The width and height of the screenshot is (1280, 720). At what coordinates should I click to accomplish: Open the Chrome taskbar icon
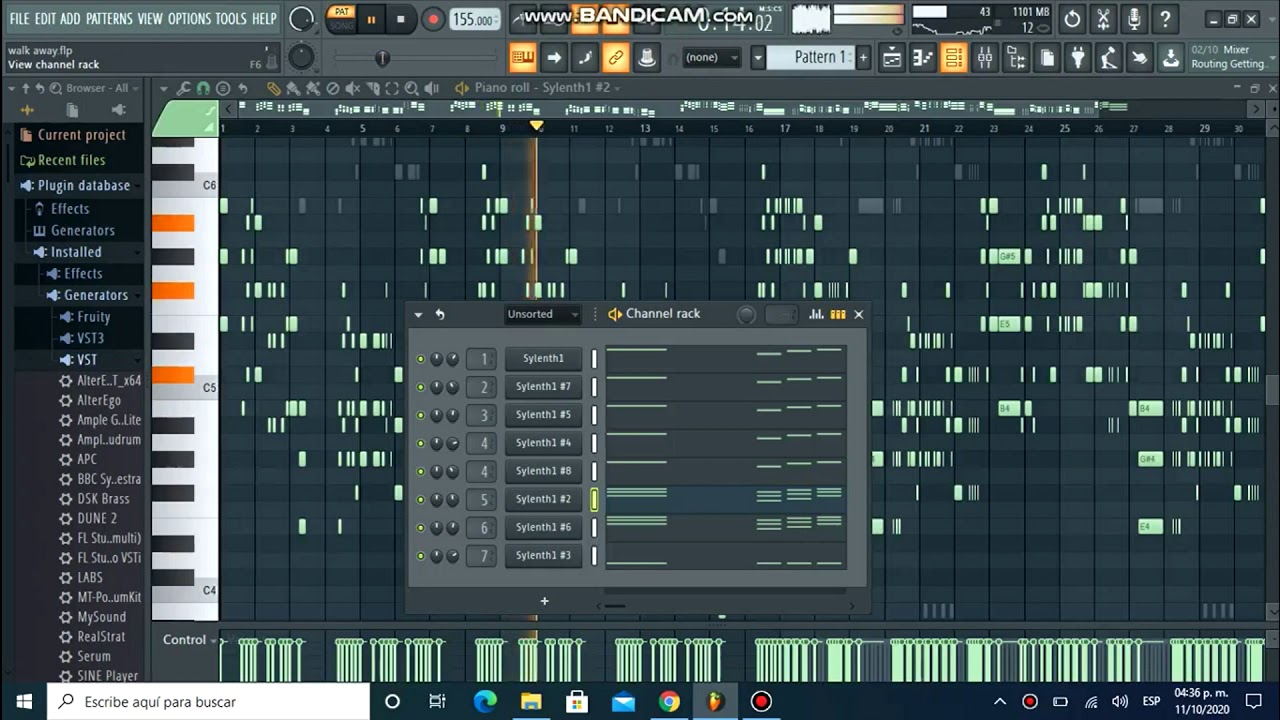669,701
